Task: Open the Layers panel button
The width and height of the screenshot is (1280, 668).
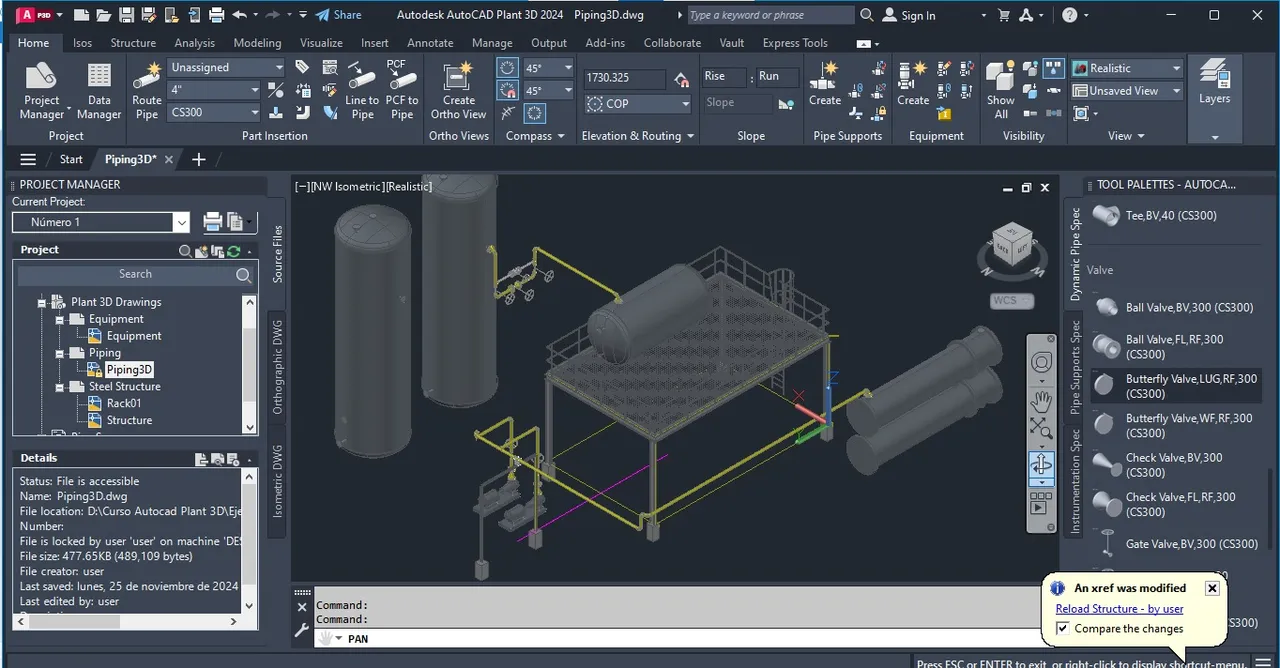Action: (1214, 84)
